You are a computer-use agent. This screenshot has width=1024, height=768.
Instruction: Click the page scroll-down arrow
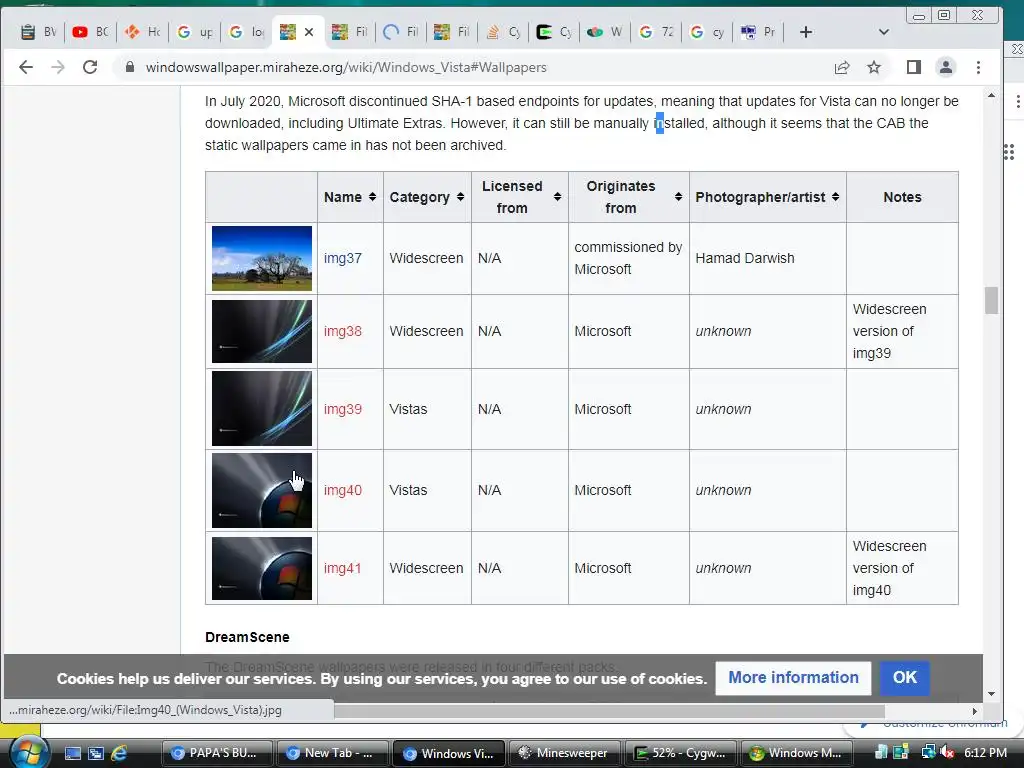point(991,694)
